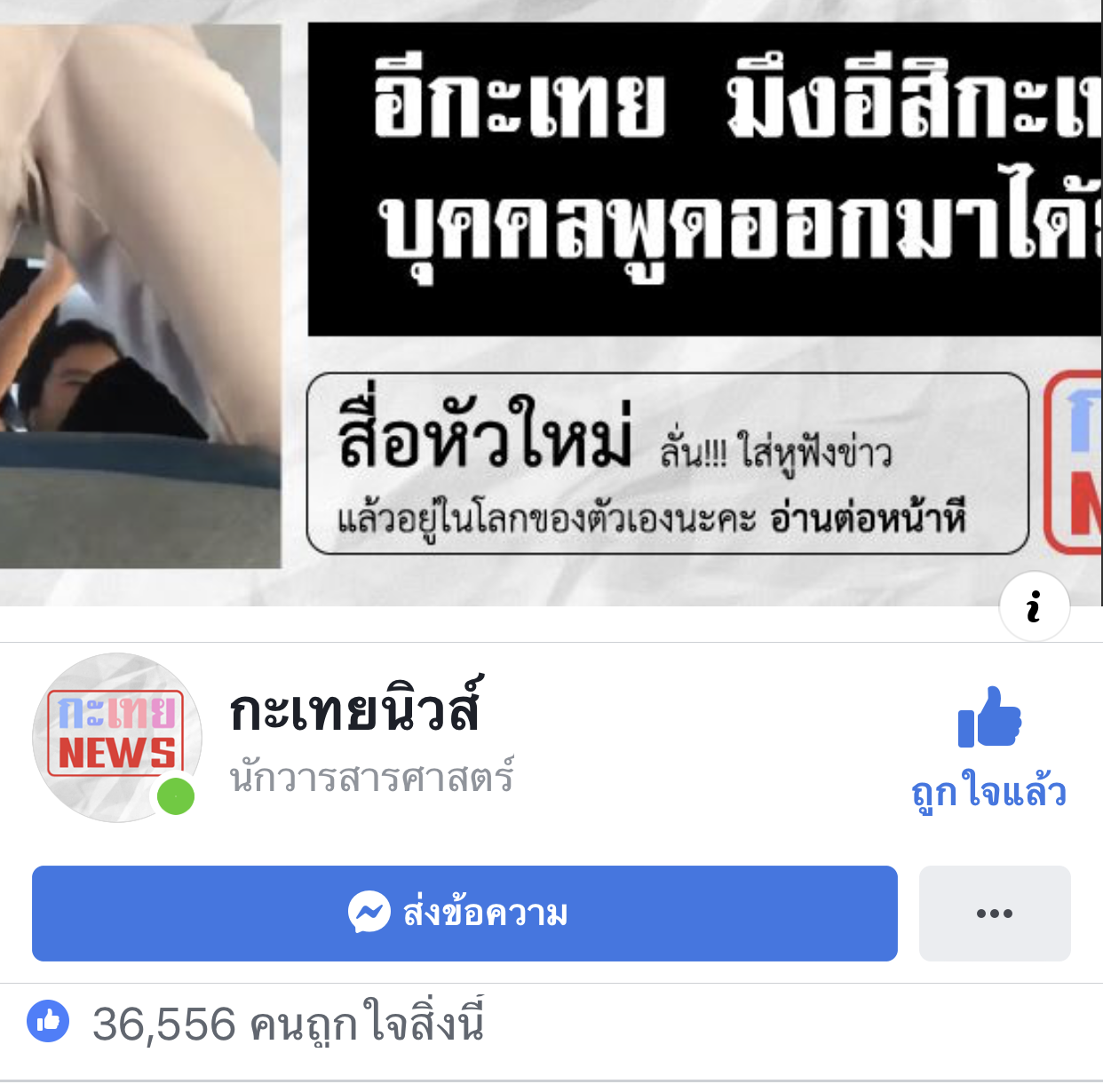This screenshot has width=1103, height=1092.
Task: Click the NEWS text in the profile logo
Action: 117,753
